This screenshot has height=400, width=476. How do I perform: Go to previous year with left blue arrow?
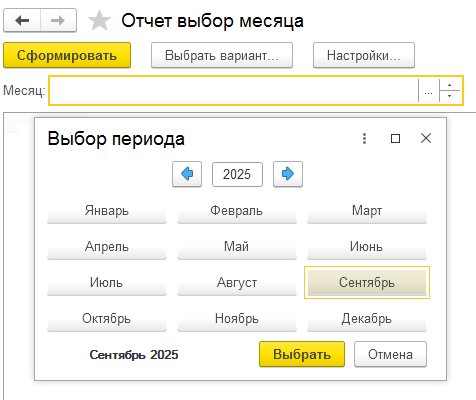pyautogui.click(x=187, y=174)
